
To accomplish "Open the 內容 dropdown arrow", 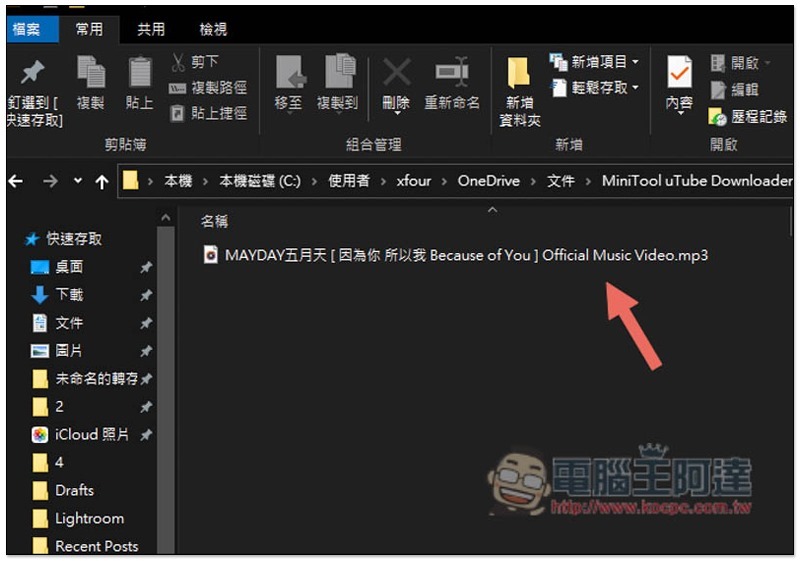I will tap(680, 113).
